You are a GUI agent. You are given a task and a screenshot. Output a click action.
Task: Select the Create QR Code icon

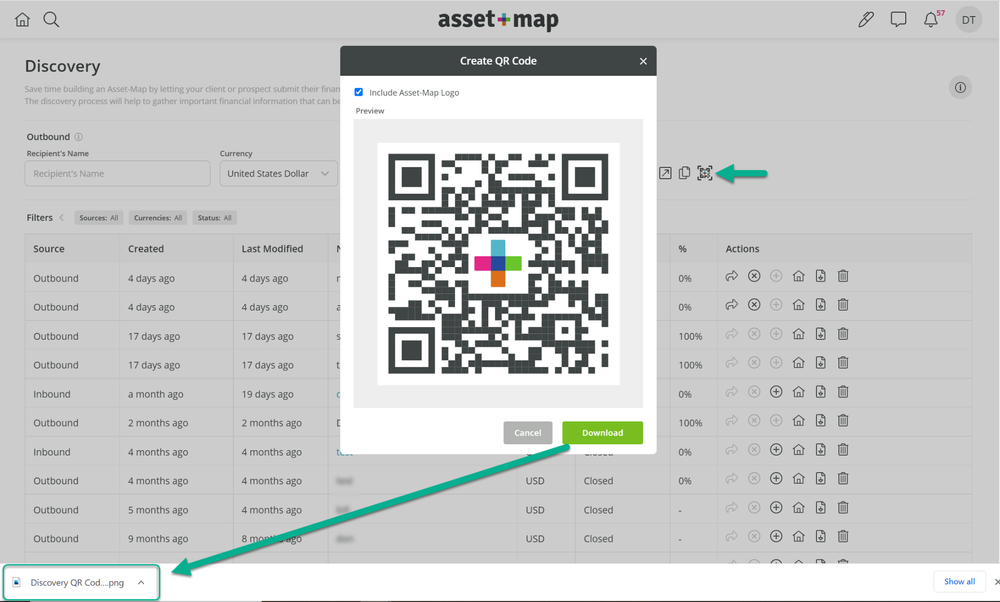pyautogui.click(x=705, y=172)
